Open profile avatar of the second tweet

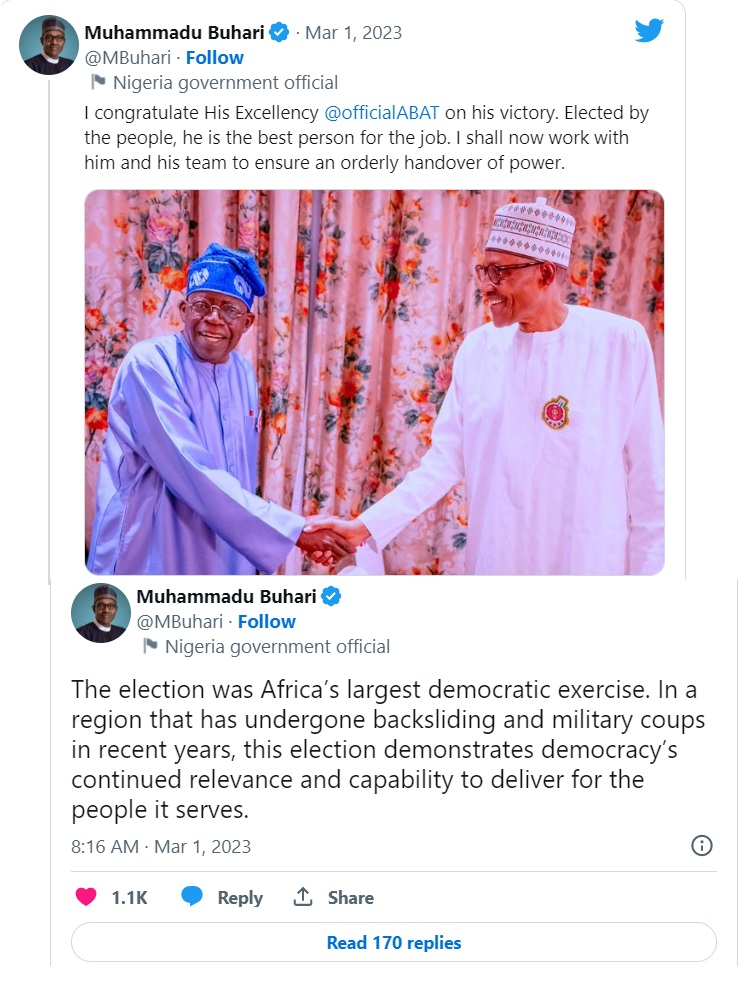pyautogui.click(x=101, y=612)
